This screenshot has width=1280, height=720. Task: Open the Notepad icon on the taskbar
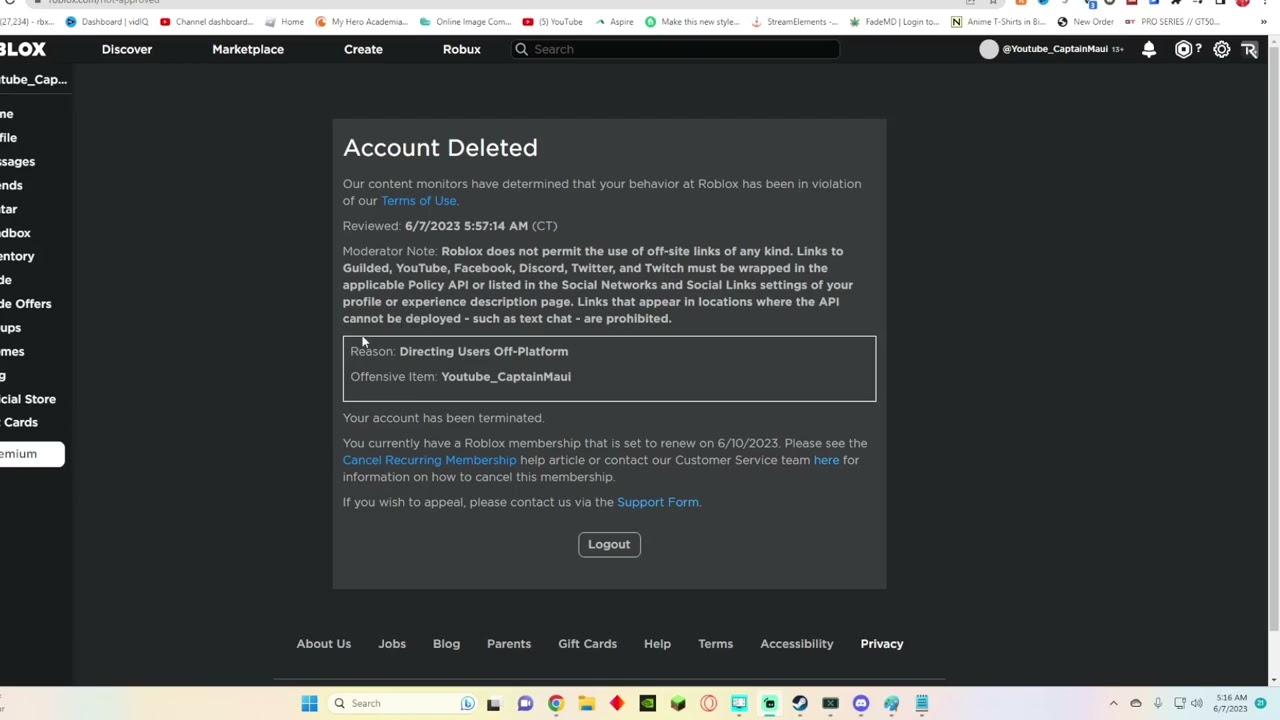point(922,703)
